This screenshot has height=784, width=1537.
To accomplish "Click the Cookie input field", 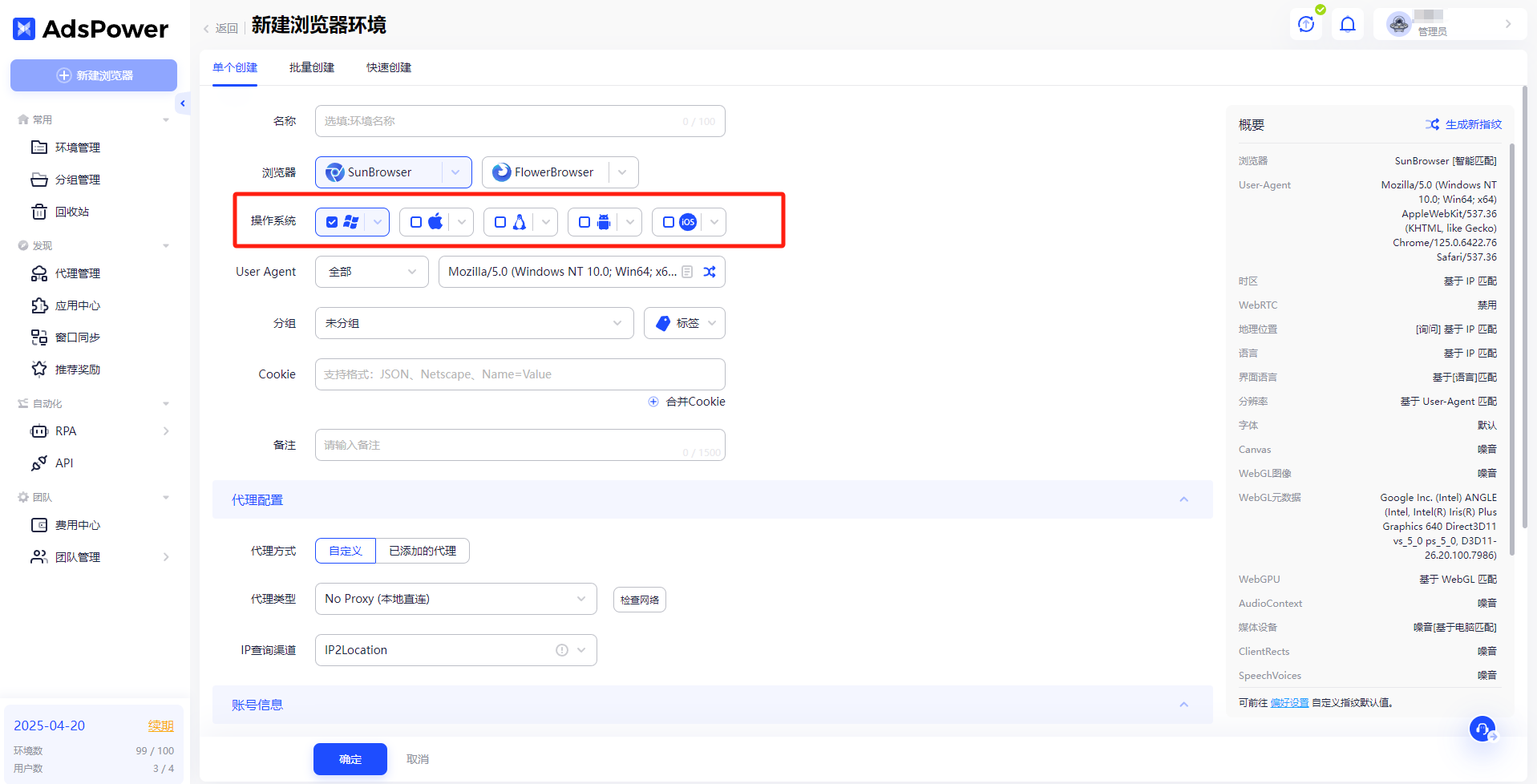I will (520, 374).
